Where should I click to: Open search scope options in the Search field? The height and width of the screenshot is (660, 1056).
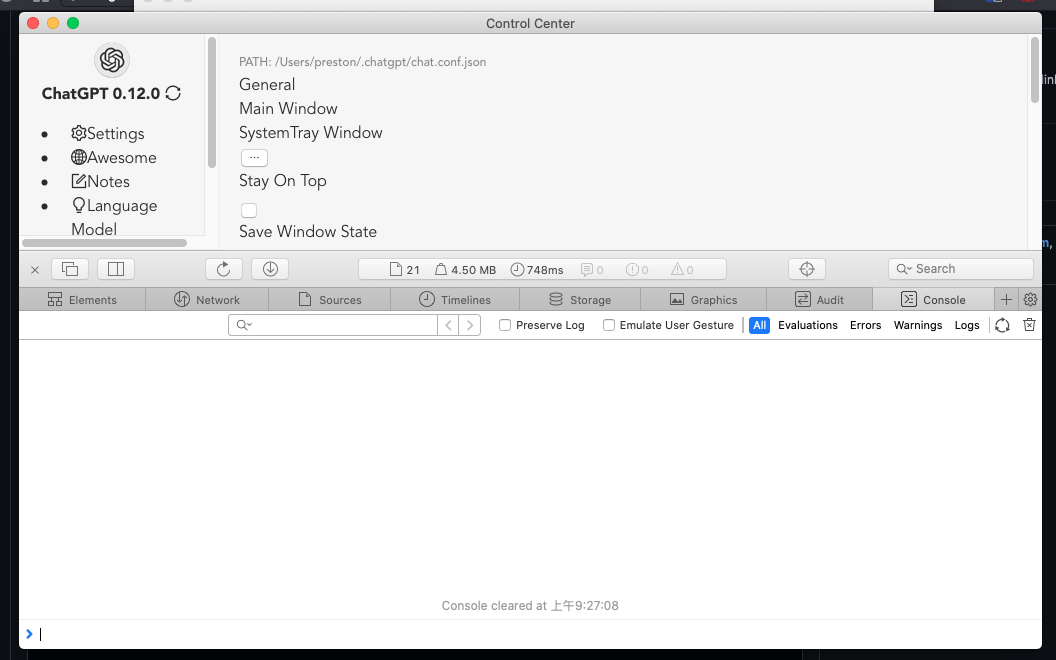(903, 268)
